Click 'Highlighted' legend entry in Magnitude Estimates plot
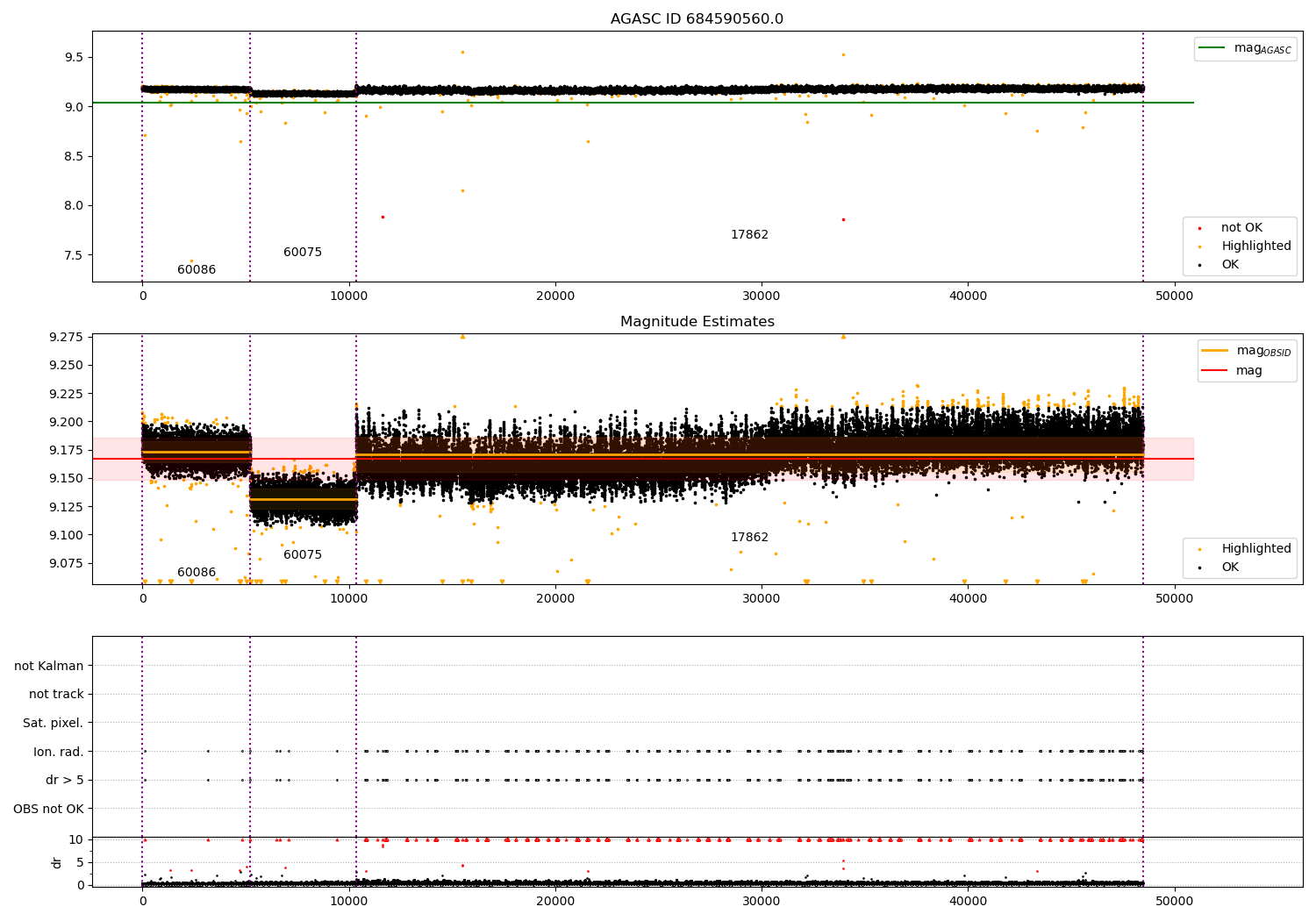The height and width of the screenshot is (921, 1316). [x=1247, y=549]
